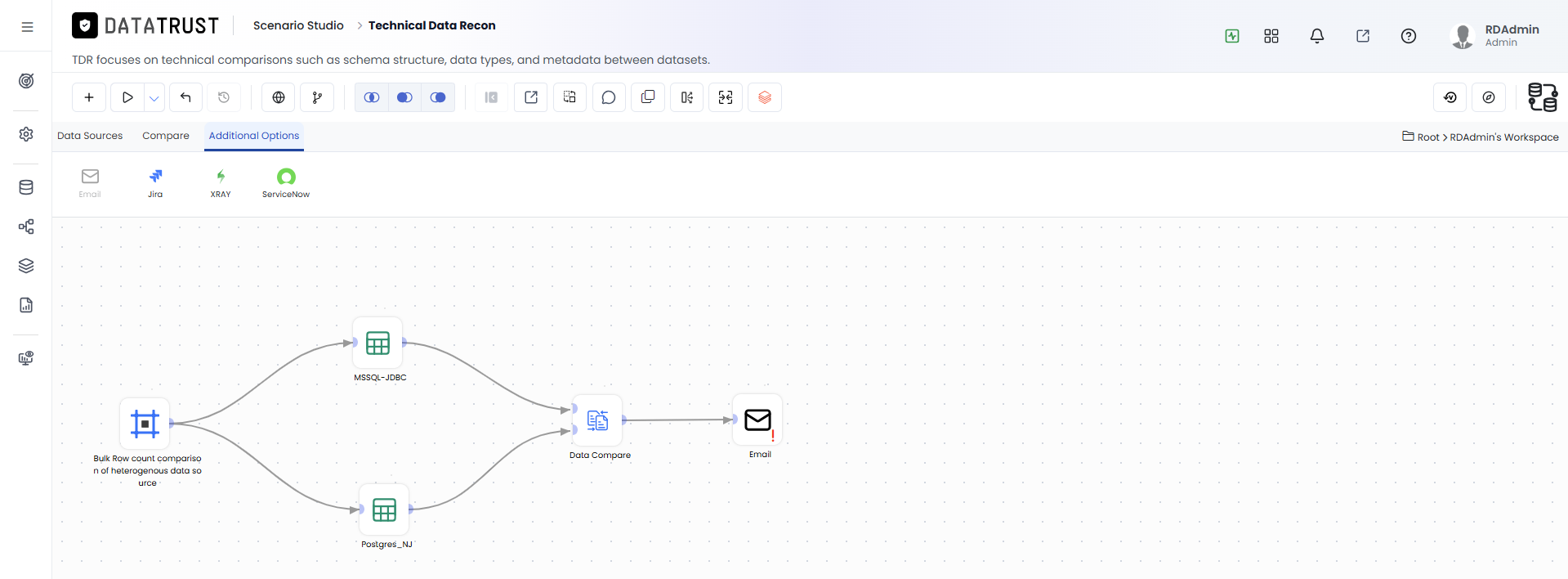Screen dimensions: 1568x579
Task: Open the history restore button
Action: pyautogui.click(x=224, y=97)
